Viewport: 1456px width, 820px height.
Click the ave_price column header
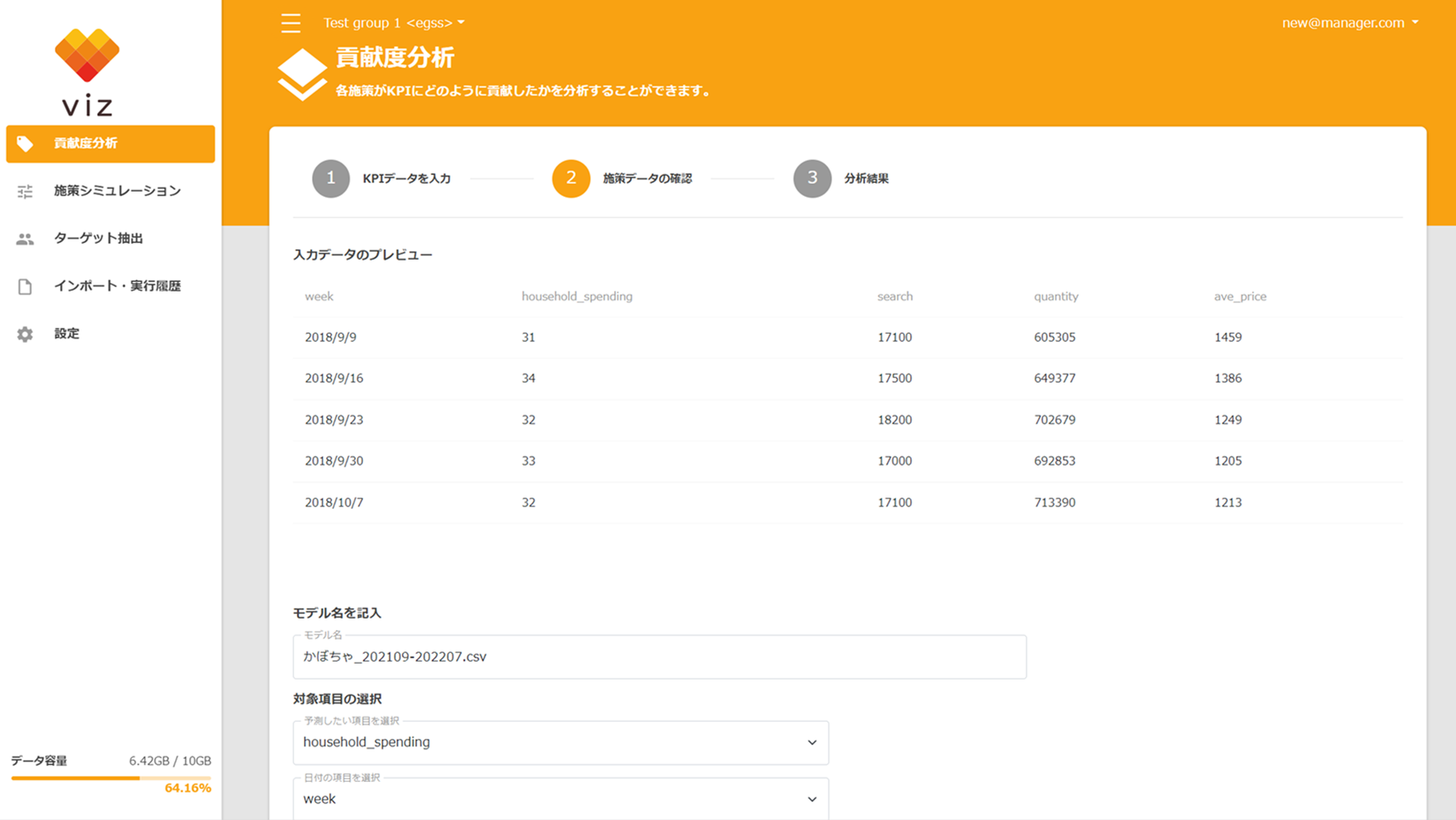point(1240,297)
